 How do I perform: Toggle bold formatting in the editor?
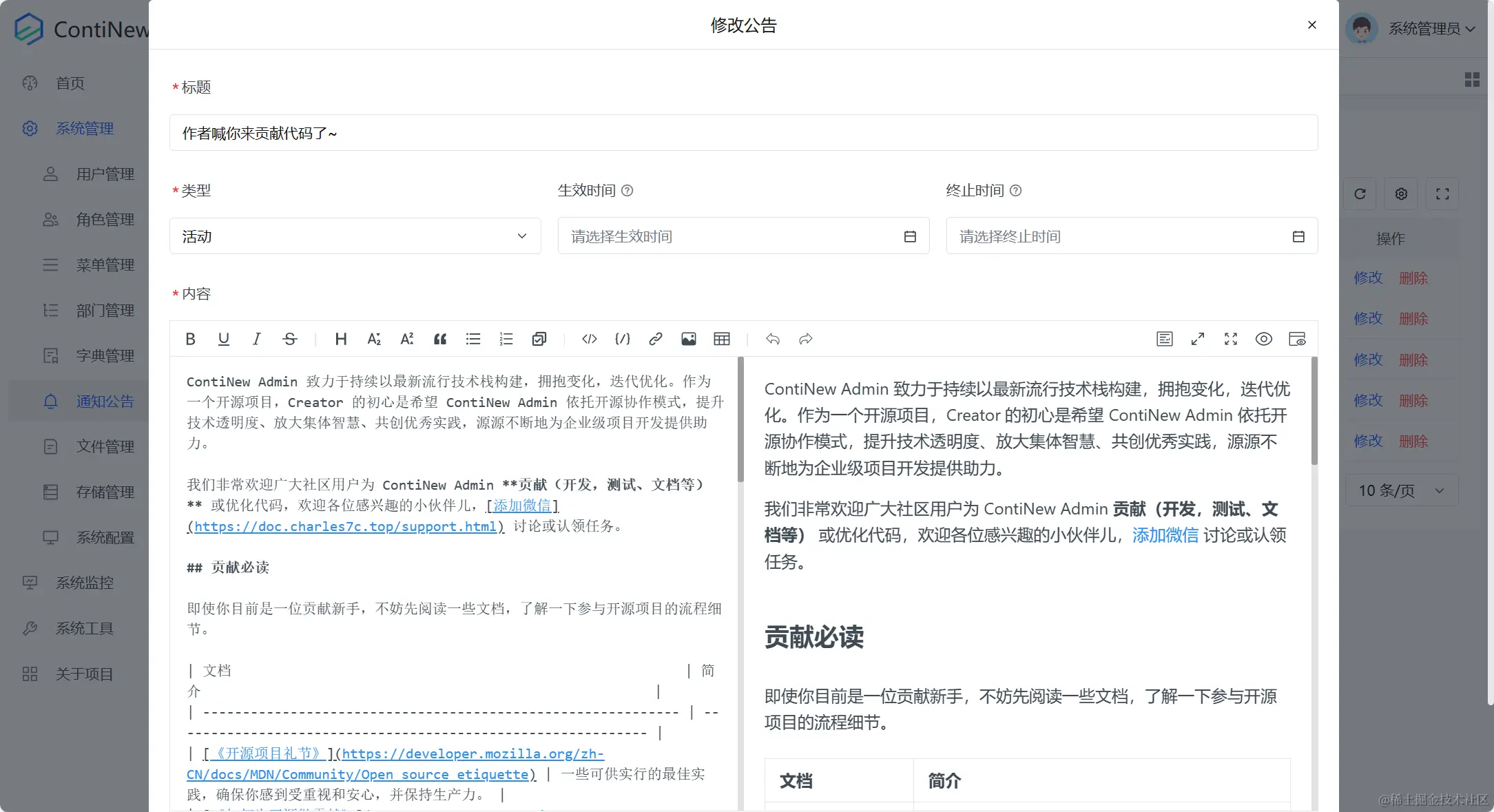pos(190,339)
